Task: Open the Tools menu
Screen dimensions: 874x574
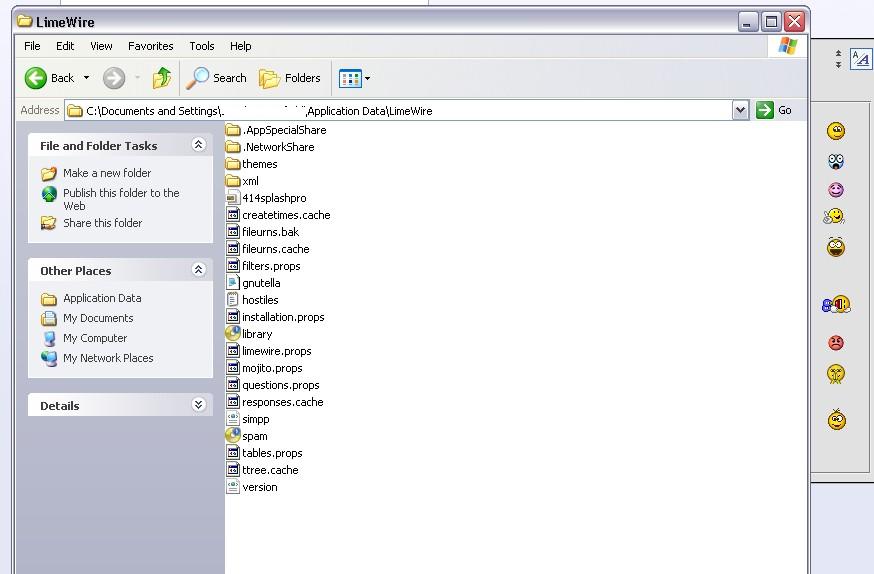Action: click(202, 46)
